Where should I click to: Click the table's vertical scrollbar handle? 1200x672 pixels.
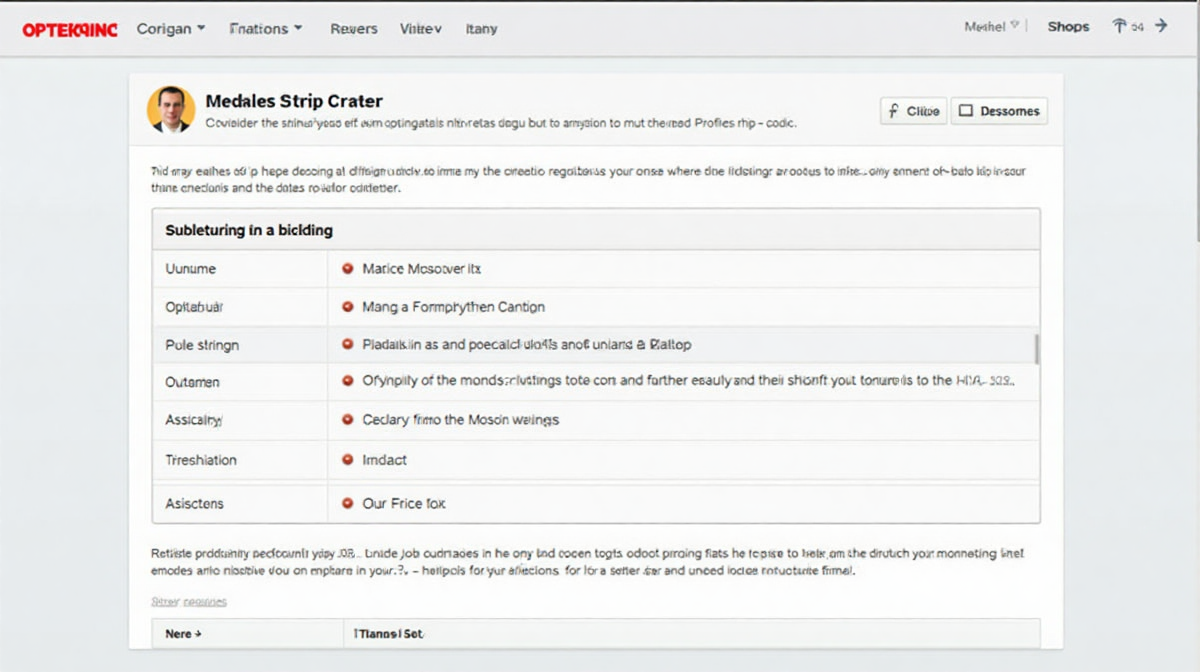click(x=1036, y=349)
